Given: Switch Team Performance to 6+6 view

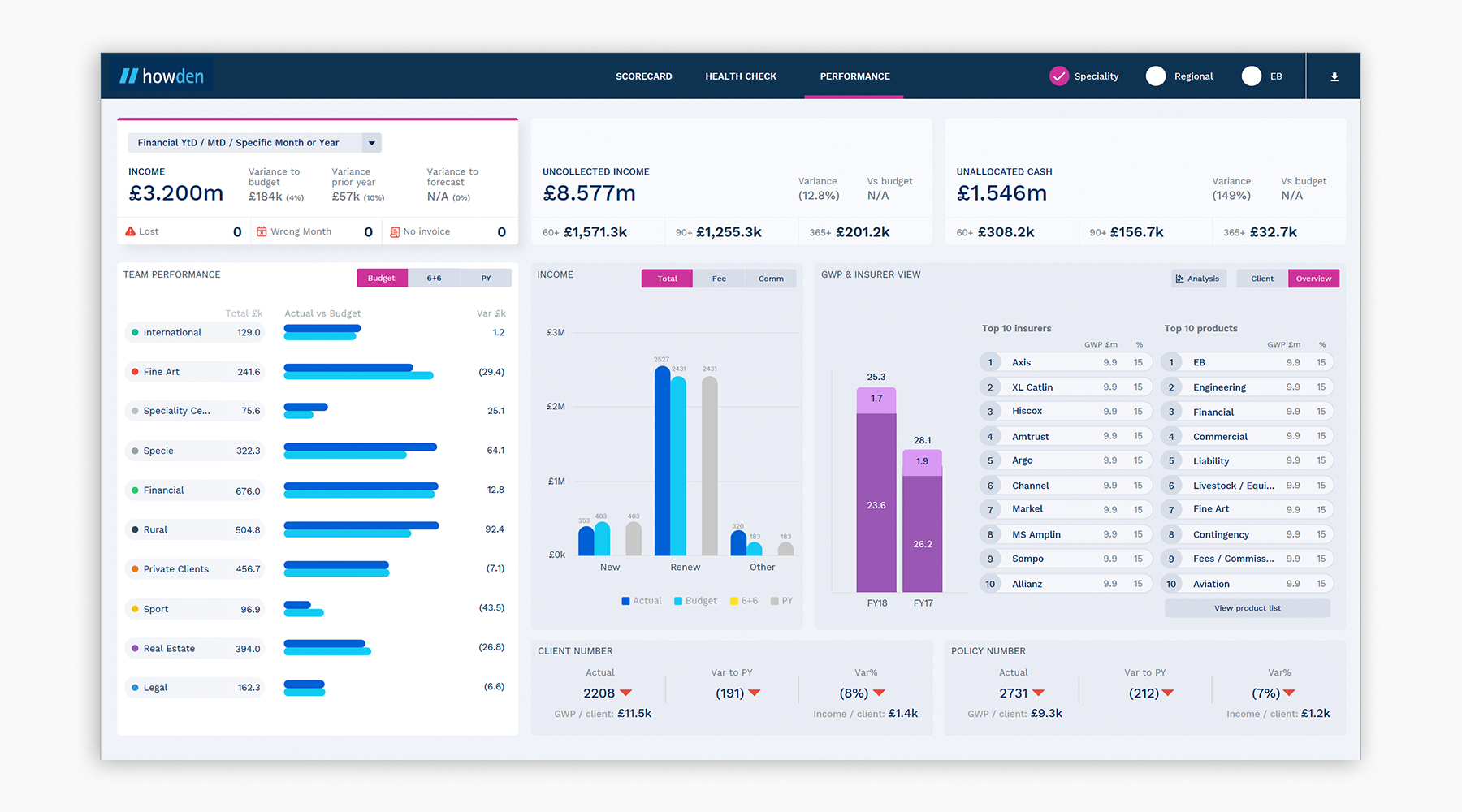Looking at the screenshot, I should click(435, 278).
